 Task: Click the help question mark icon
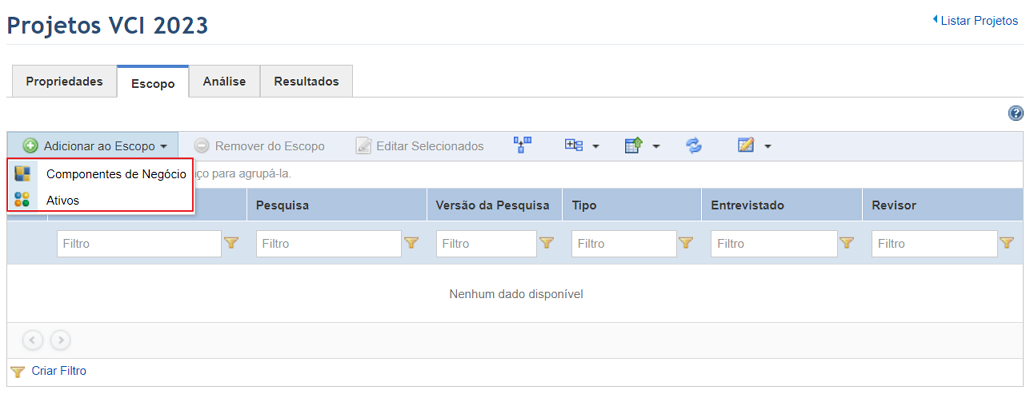(1016, 114)
